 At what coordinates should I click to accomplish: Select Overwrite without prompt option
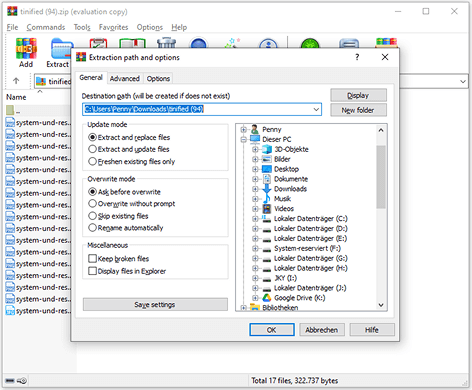pos(132,204)
